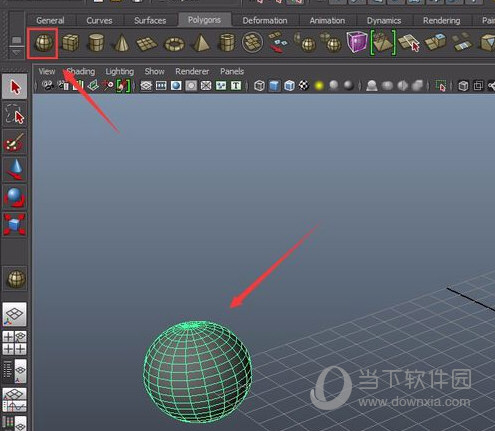Click the shelf icon with red arrow and blue squares
The width and height of the screenshot is (495, 431).
277,43
